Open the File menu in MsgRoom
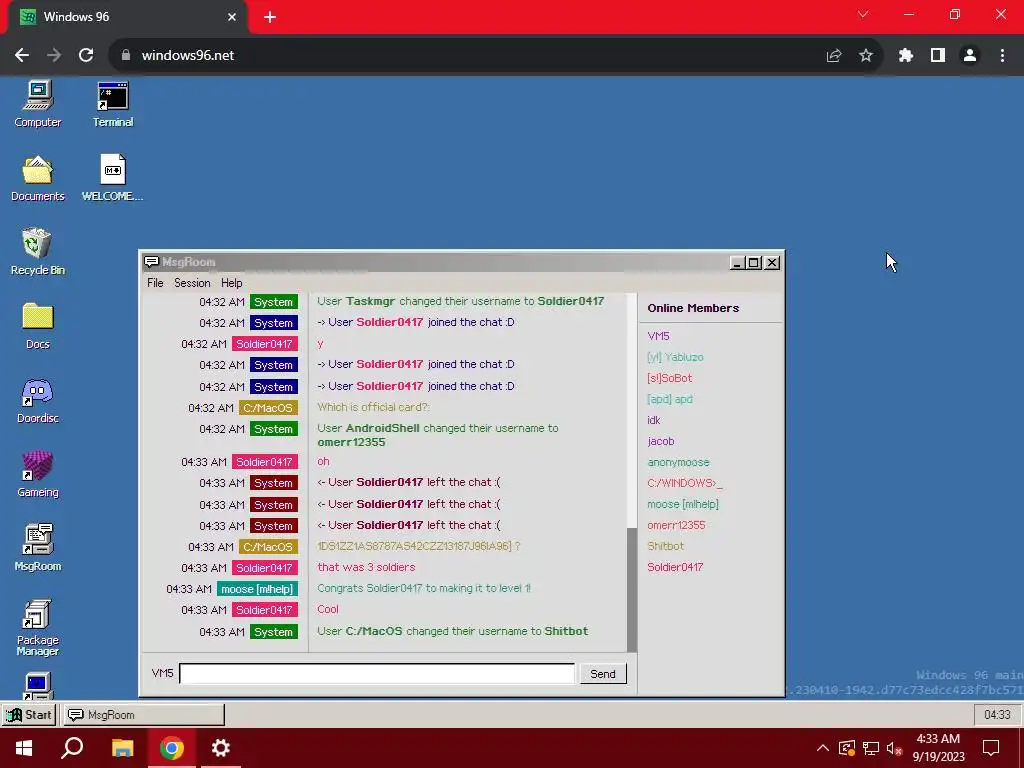The image size is (1024, 768). tap(155, 283)
